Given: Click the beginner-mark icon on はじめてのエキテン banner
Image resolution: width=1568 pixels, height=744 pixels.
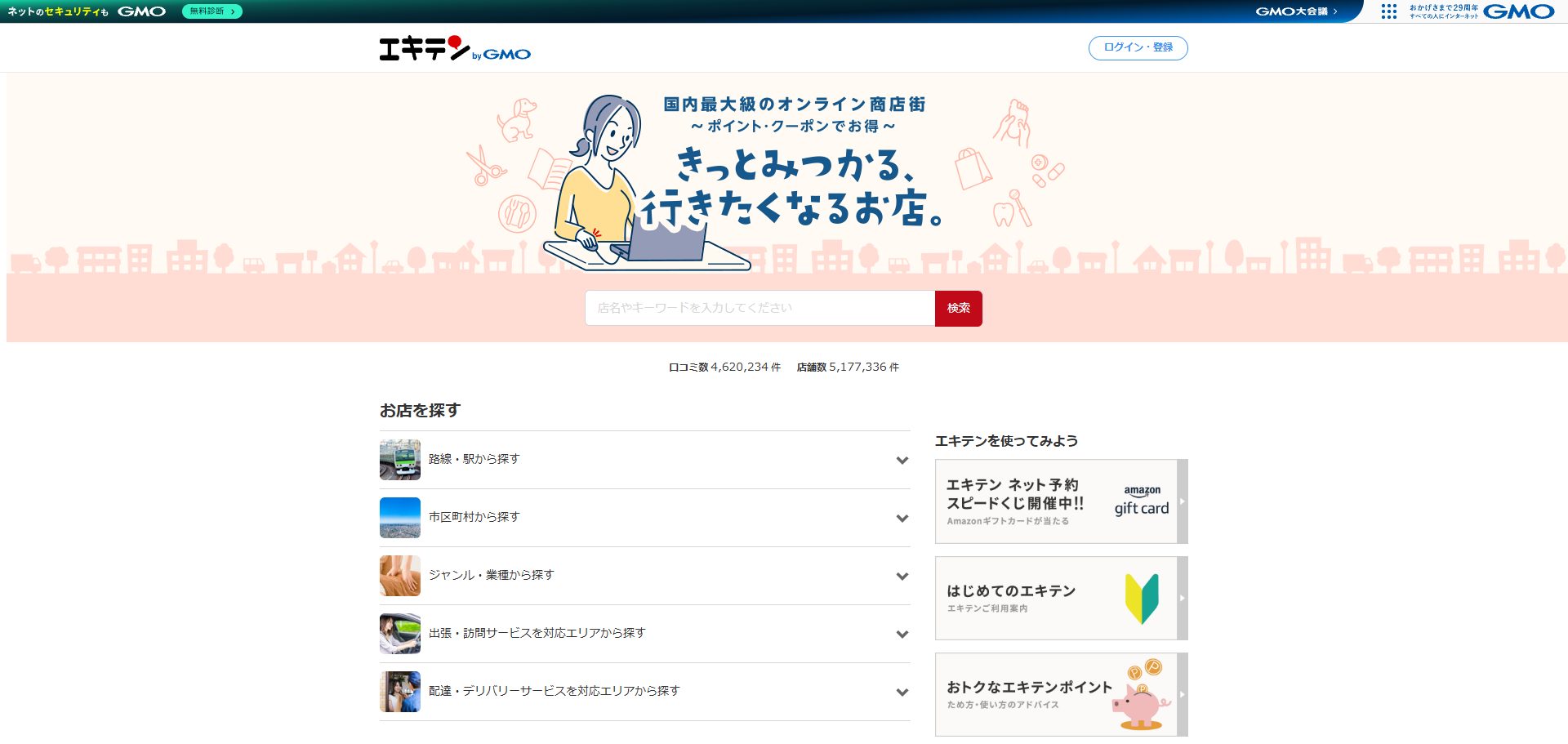Looking at the screenshot, I should (x=1143, y=597).
